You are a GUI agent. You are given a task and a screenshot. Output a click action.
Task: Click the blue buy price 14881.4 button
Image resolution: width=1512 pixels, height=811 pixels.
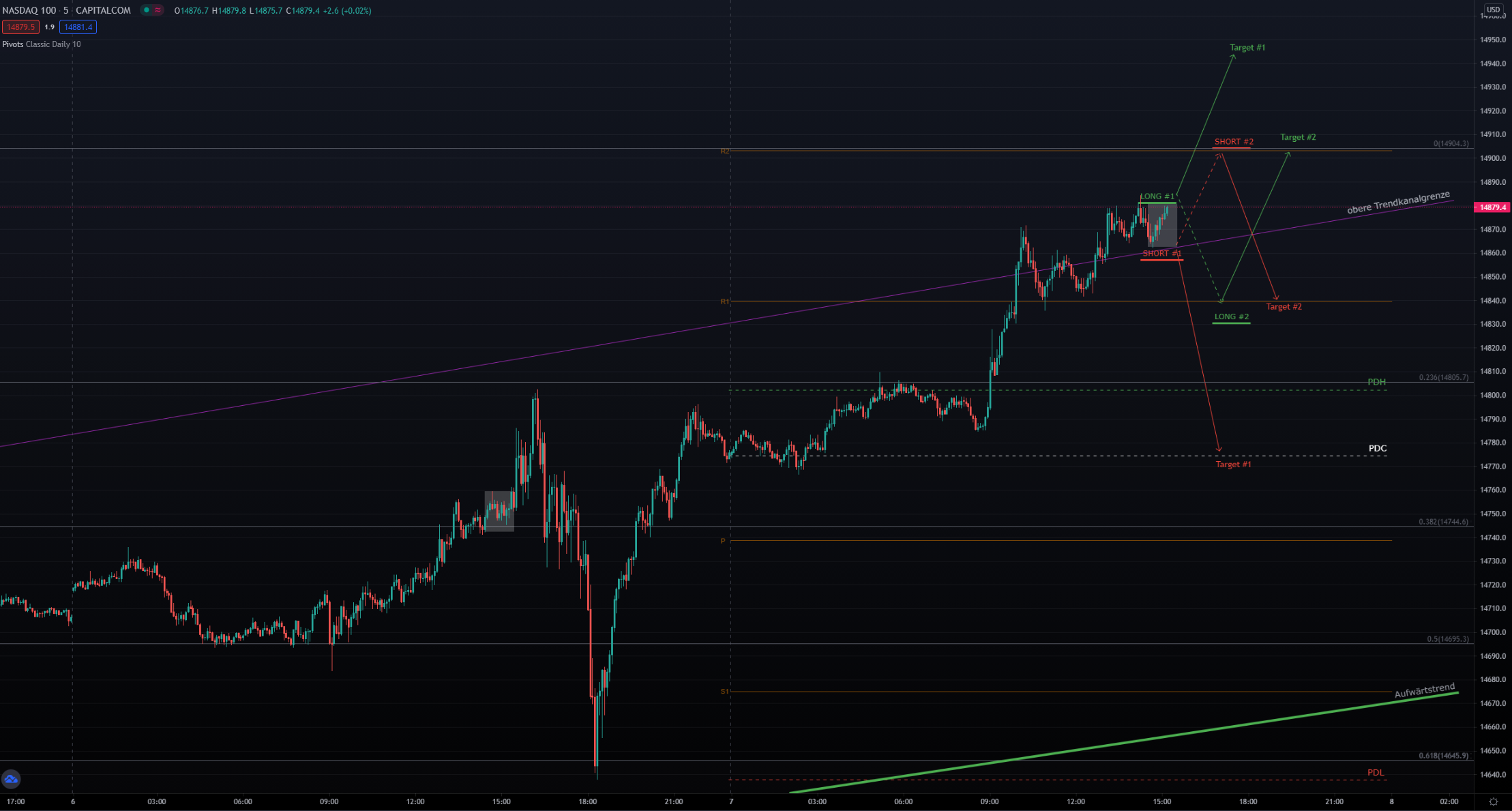tap(78, 27)
